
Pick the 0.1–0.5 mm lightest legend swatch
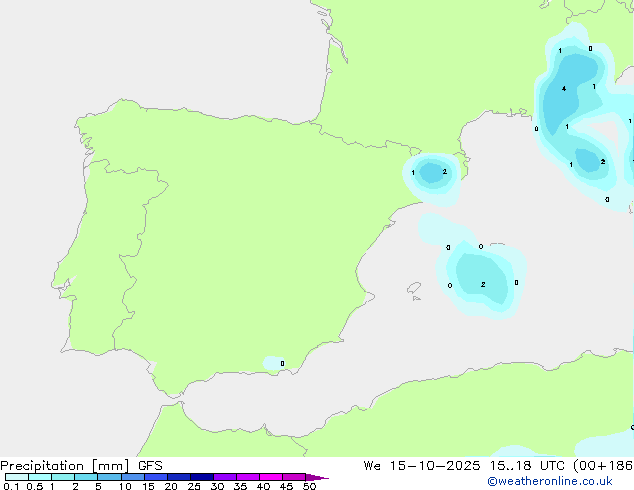tap(17, 477)
